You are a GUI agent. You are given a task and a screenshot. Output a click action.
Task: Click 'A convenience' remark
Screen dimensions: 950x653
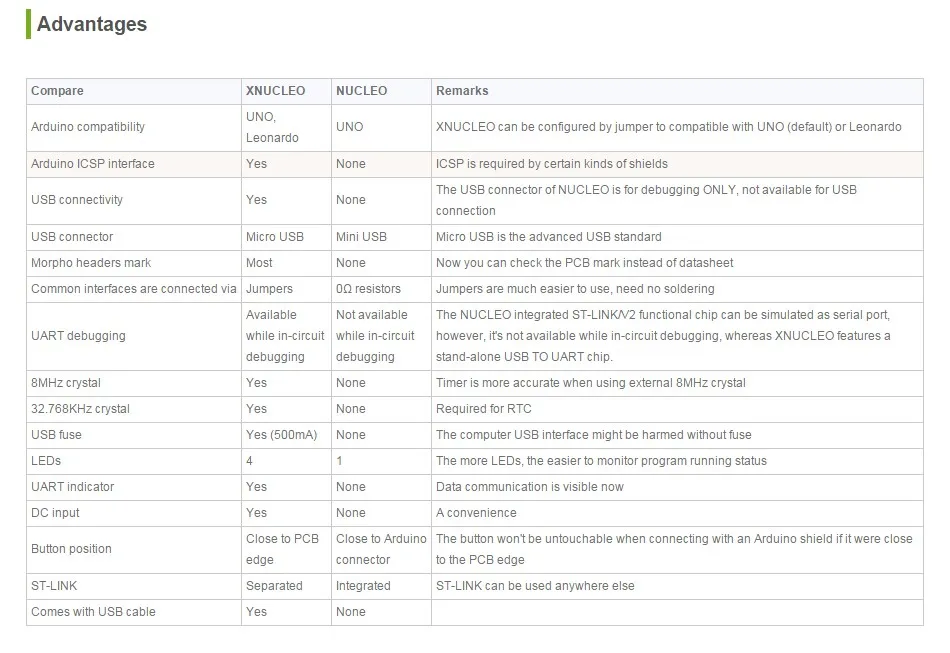476,514
